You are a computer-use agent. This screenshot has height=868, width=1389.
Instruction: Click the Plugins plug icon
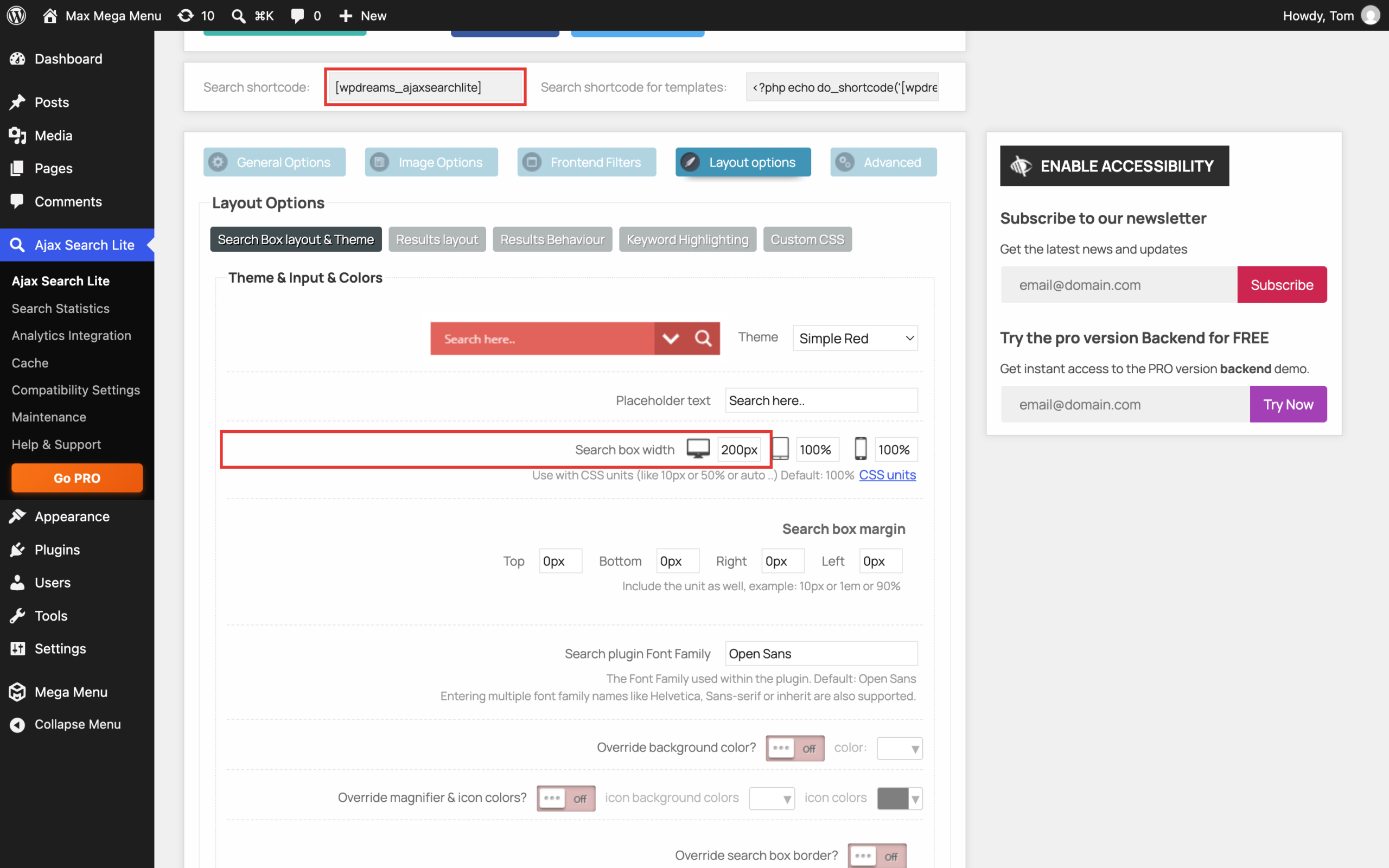[17, 550]
